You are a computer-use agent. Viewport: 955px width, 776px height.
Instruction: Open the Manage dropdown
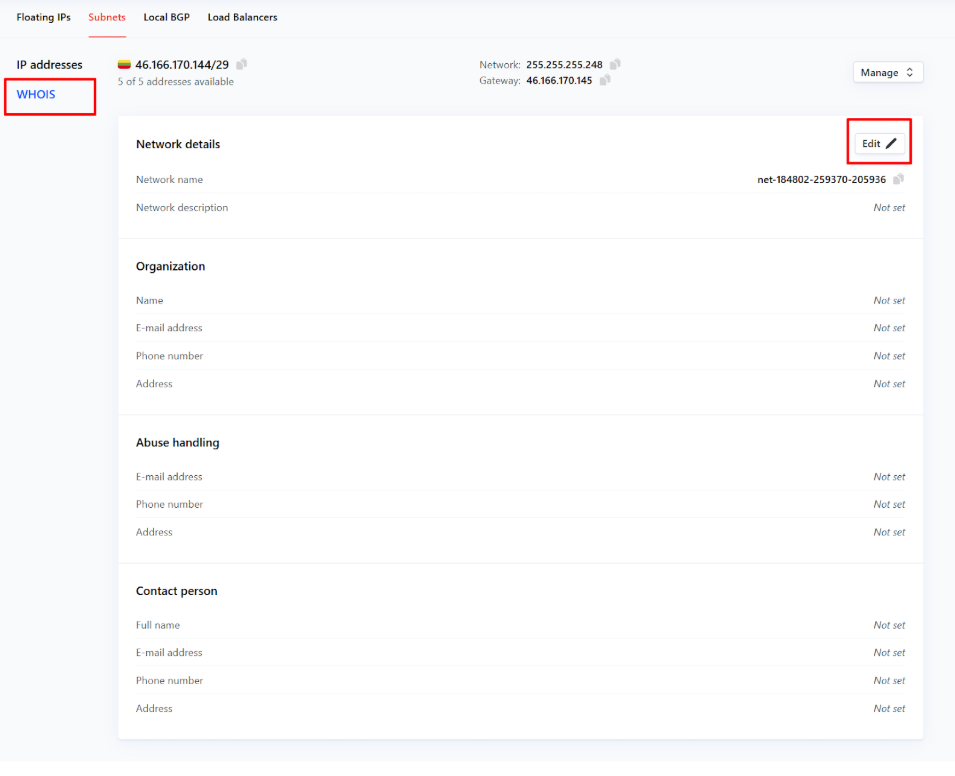click(x=887, y=73)
